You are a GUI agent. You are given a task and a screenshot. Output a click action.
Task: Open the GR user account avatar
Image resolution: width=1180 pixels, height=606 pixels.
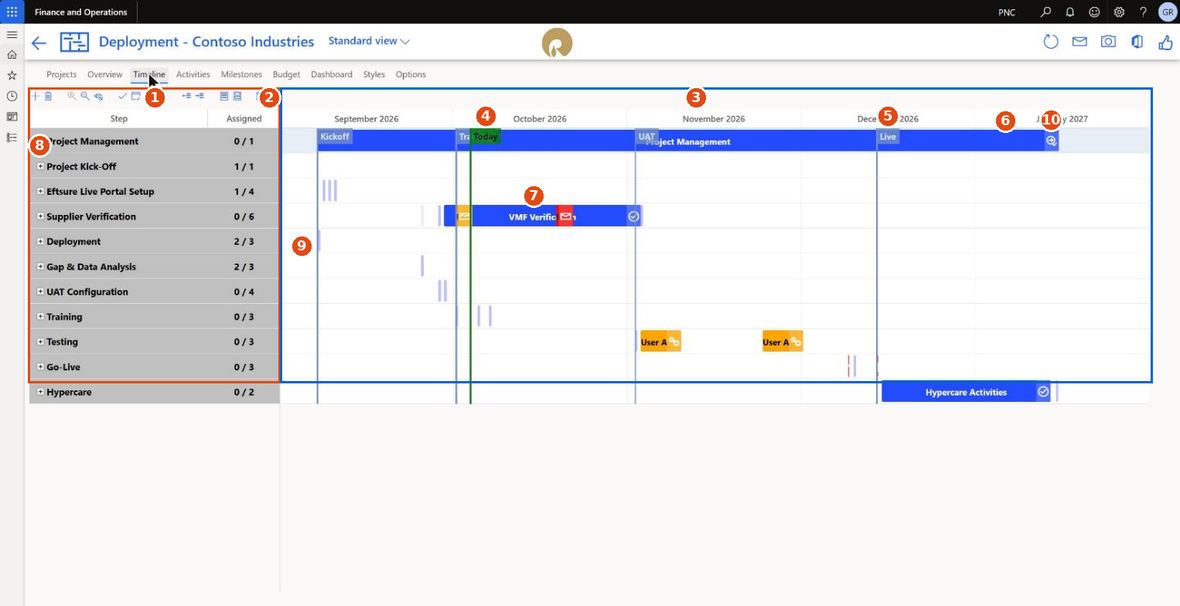[x=1166, y=12]
